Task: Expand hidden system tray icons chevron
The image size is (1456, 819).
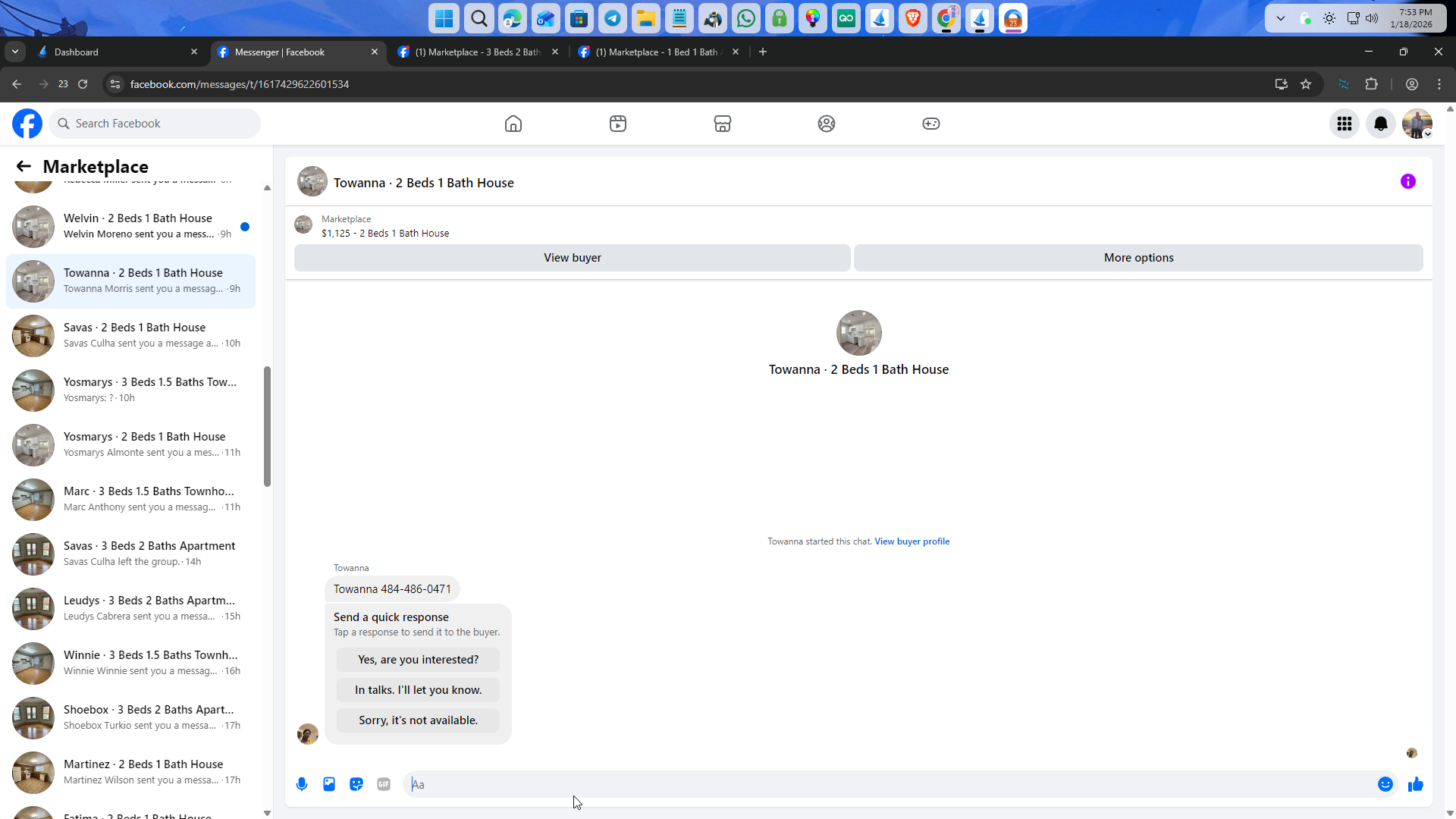Action: point(1280,18)
